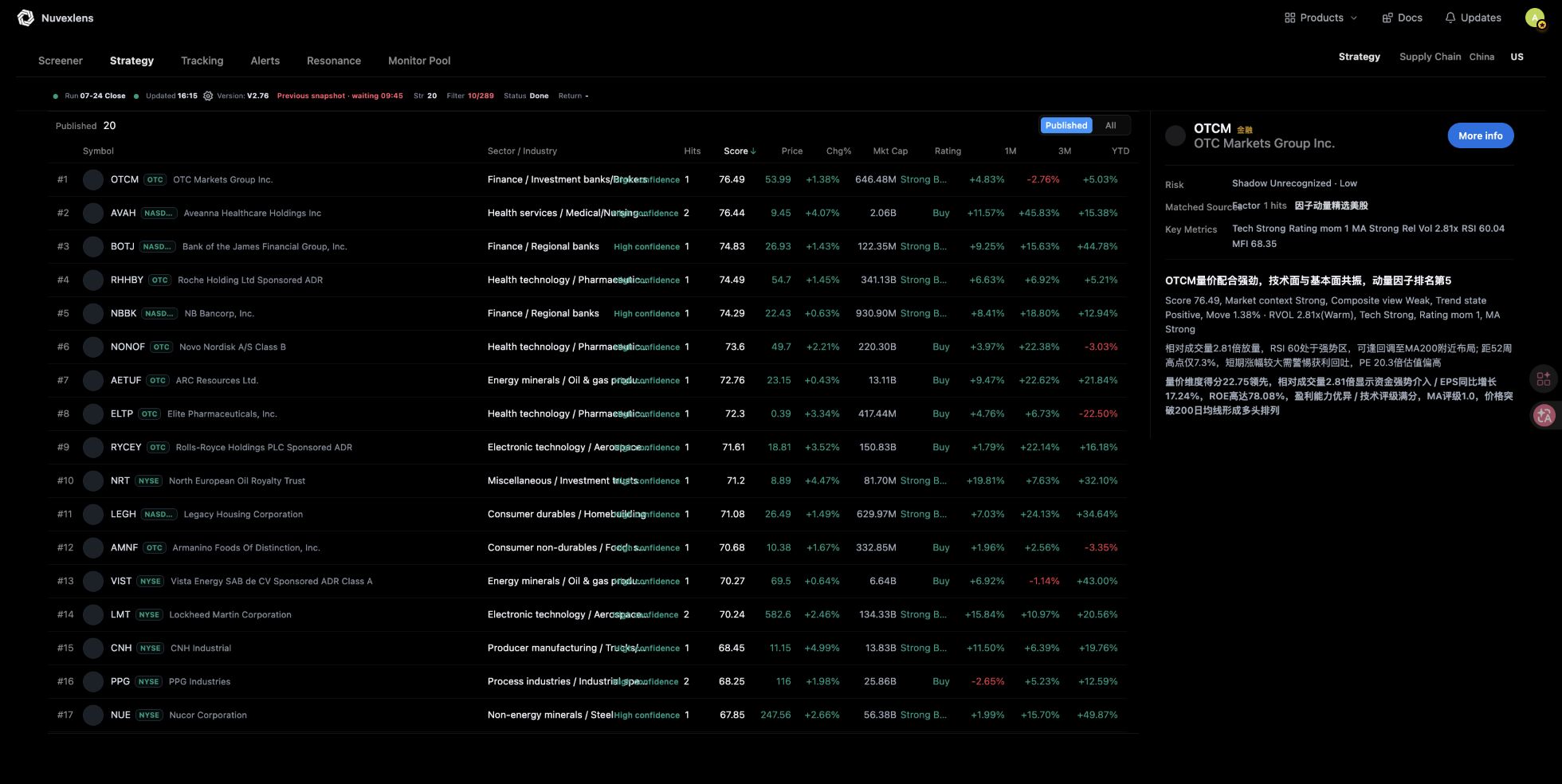Switch market to US

pos(1517,57)
